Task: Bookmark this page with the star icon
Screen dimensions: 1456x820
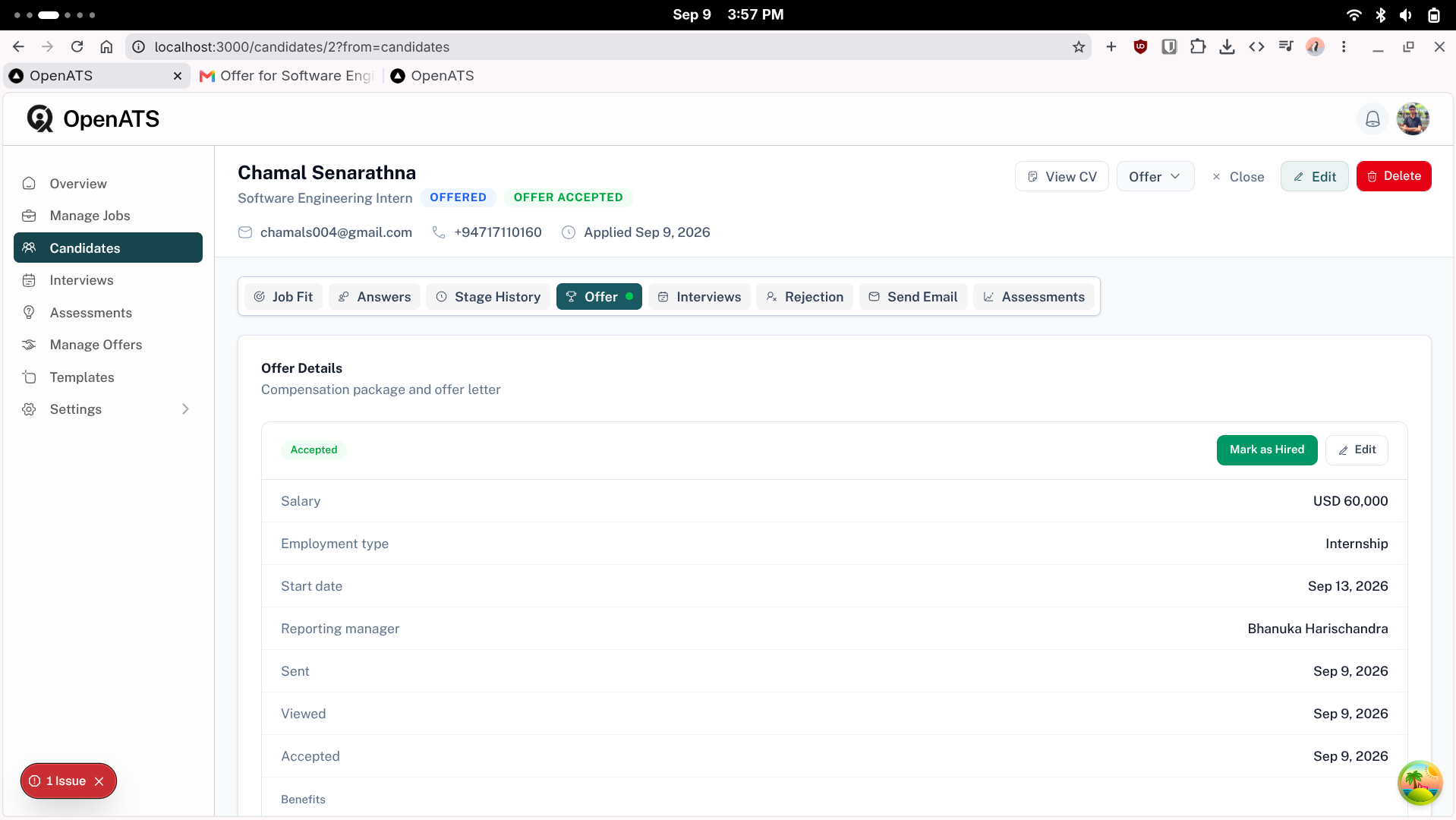Action: click(x=1079, y=47)
